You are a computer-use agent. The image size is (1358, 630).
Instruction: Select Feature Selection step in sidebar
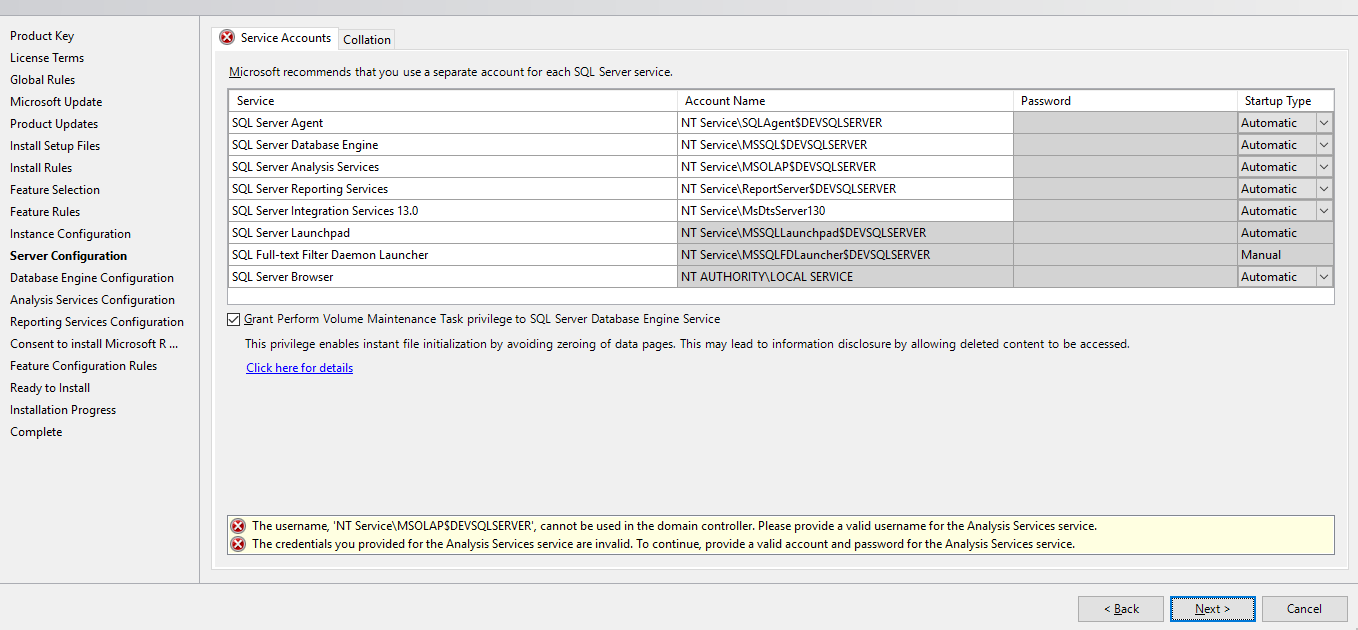pyautogui.click(x=55, y=190)
